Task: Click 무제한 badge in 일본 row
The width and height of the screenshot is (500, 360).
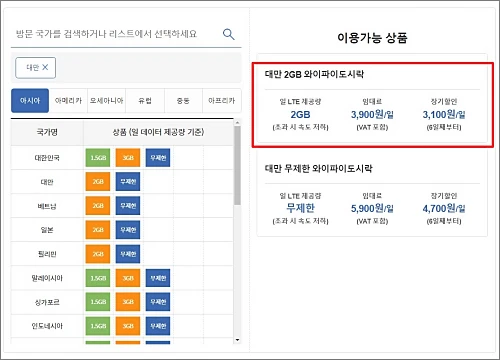Action: pos(128,230)
